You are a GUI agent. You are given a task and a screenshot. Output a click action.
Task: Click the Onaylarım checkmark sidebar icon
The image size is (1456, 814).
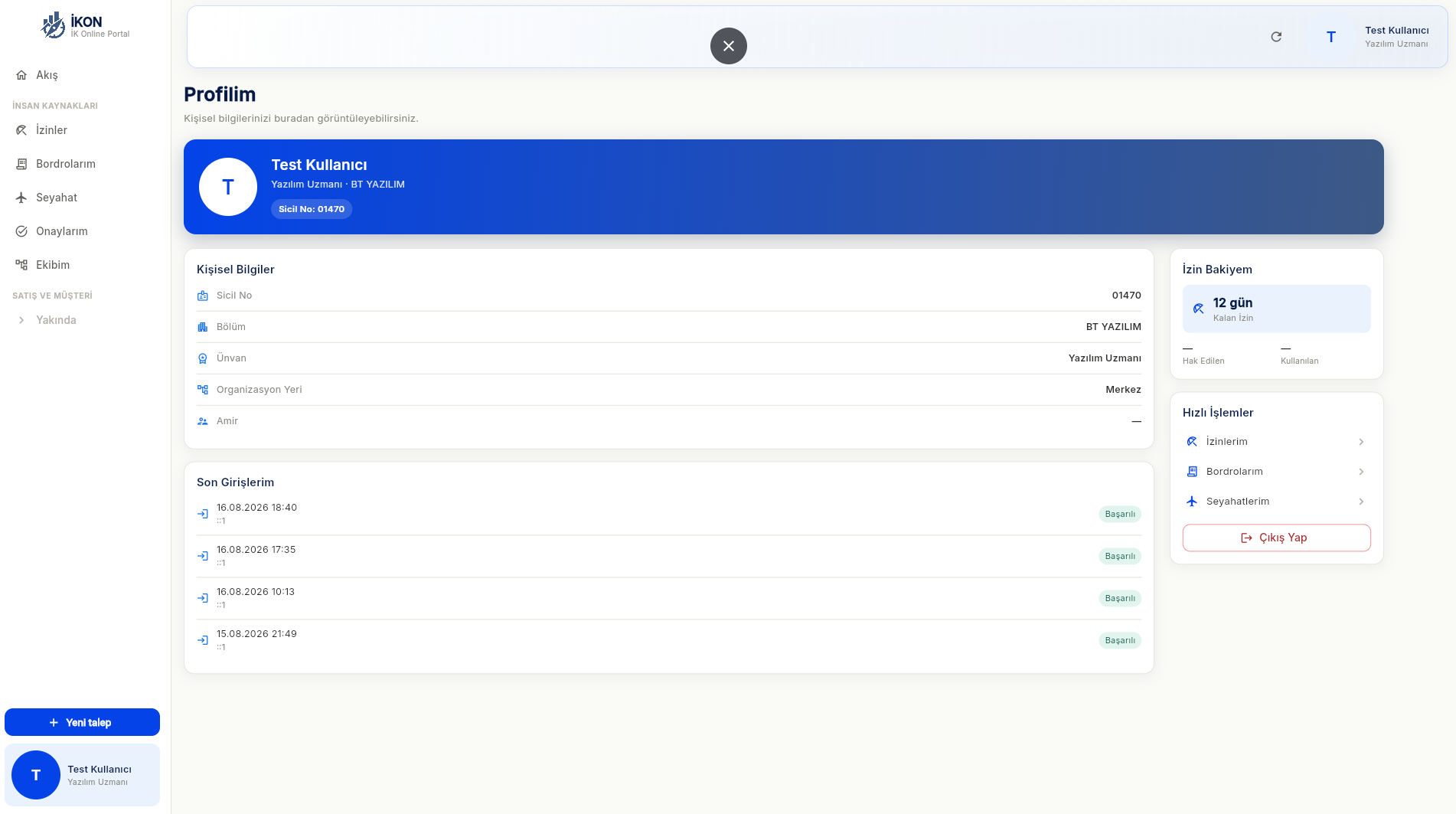click(x=21, y=231)
